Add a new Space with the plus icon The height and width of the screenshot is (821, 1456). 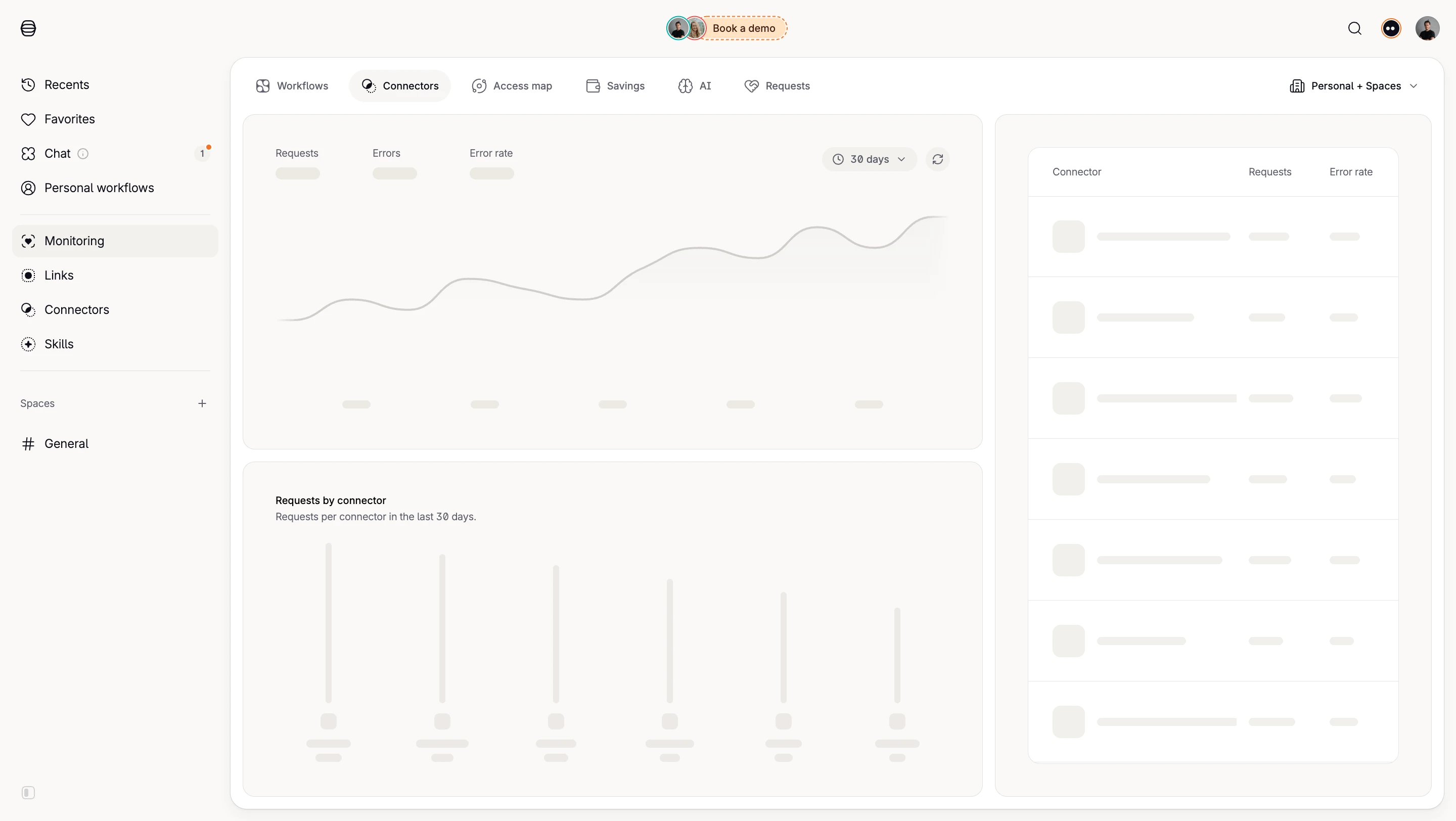[x=202, y=403]
